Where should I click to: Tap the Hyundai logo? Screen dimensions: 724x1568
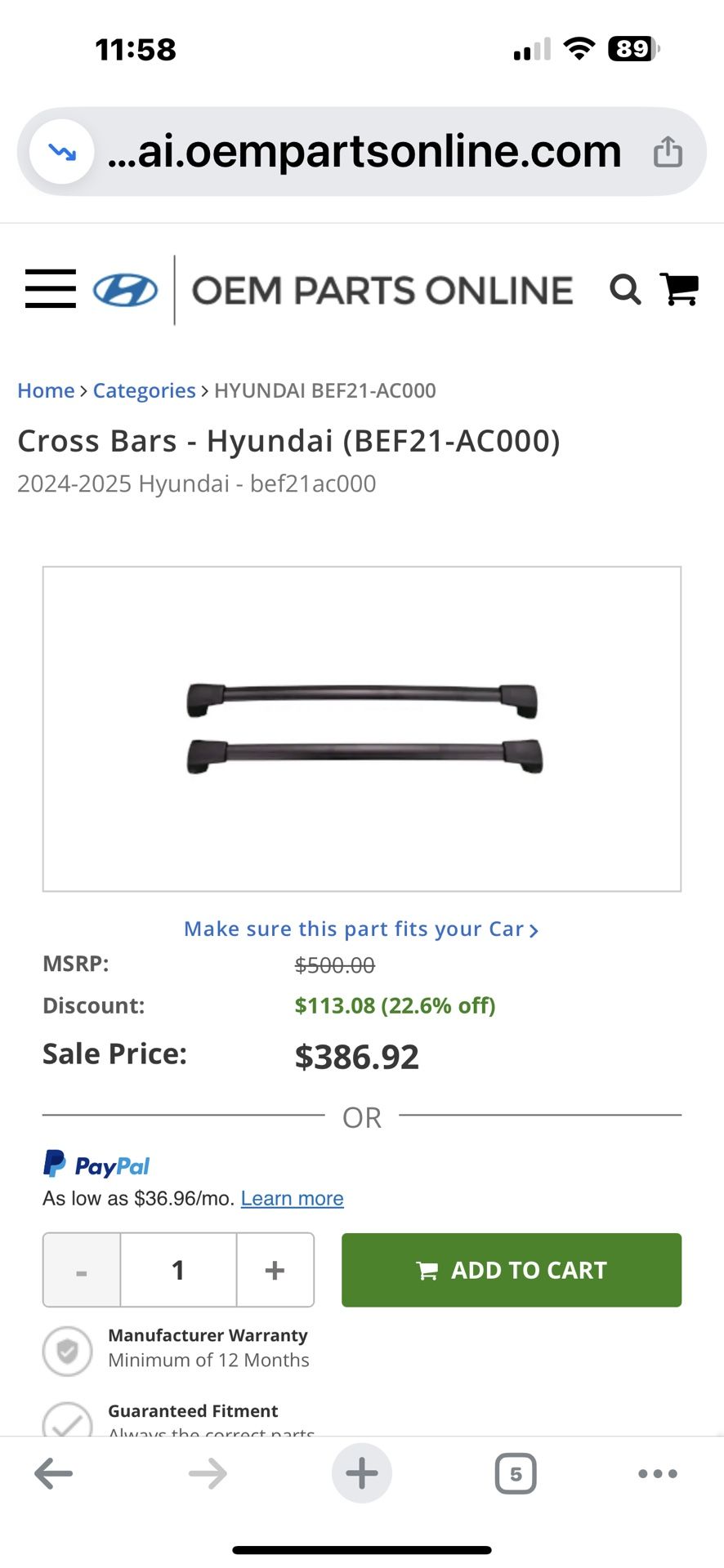point(125,291)
